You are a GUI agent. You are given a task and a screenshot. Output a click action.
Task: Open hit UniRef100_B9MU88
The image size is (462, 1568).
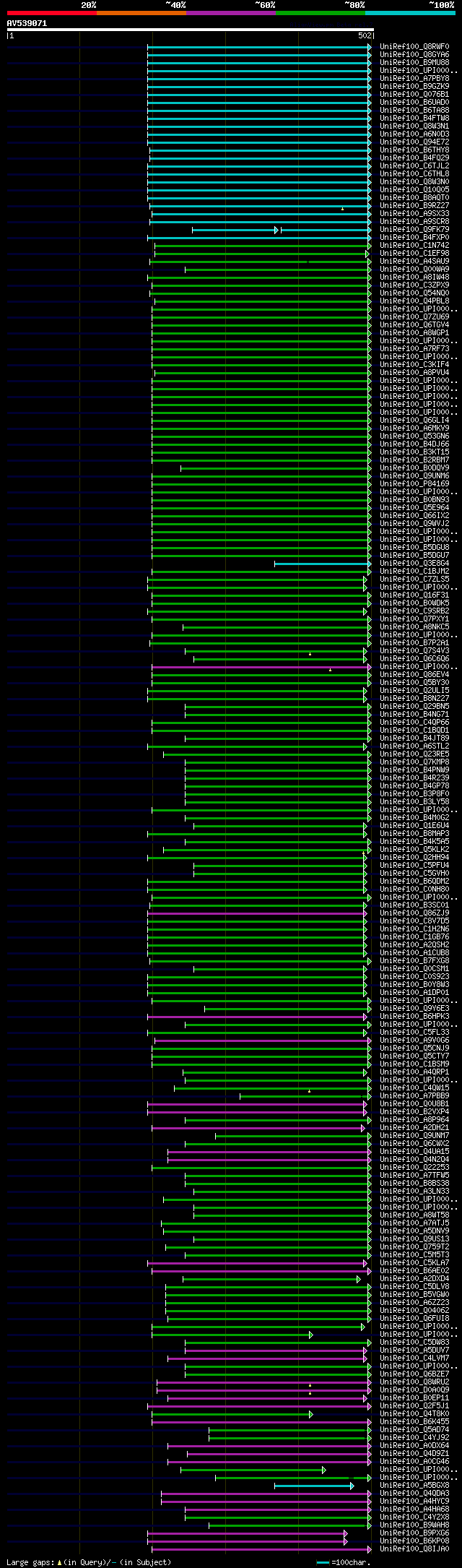(x=414, y=63)
